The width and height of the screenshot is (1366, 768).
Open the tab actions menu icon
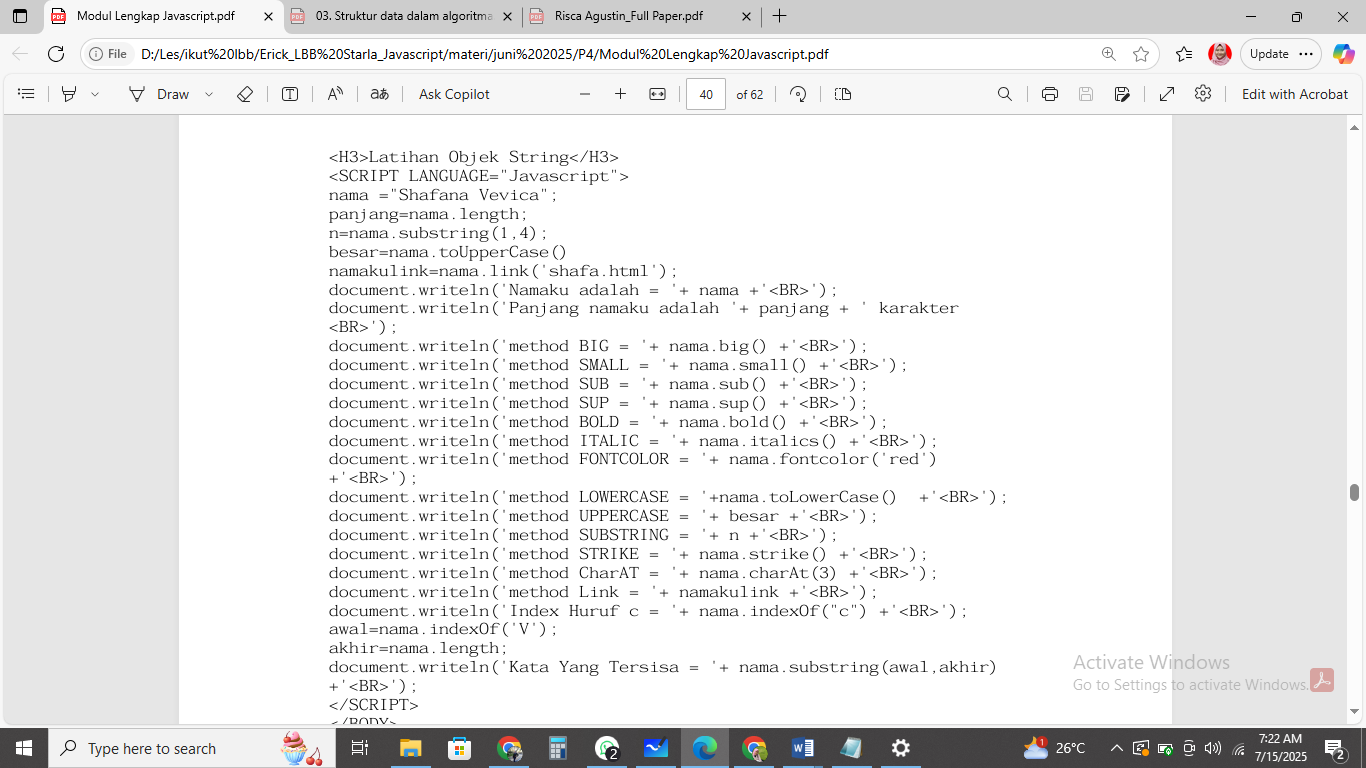[x=20, y=16]
